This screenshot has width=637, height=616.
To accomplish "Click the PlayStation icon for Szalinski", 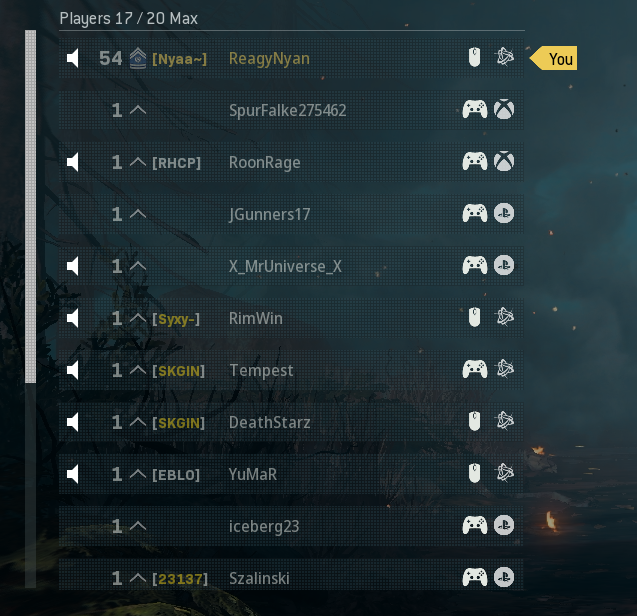I will click(504, 577).
